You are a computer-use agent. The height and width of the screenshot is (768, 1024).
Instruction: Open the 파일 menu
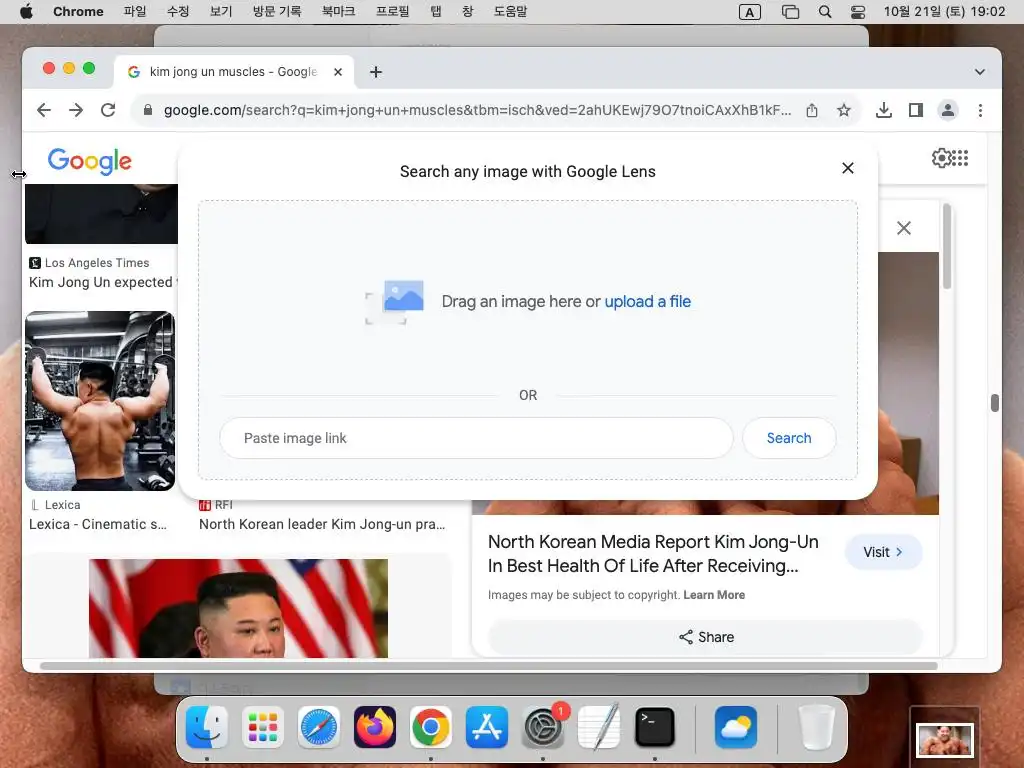(x=135, y=11)
